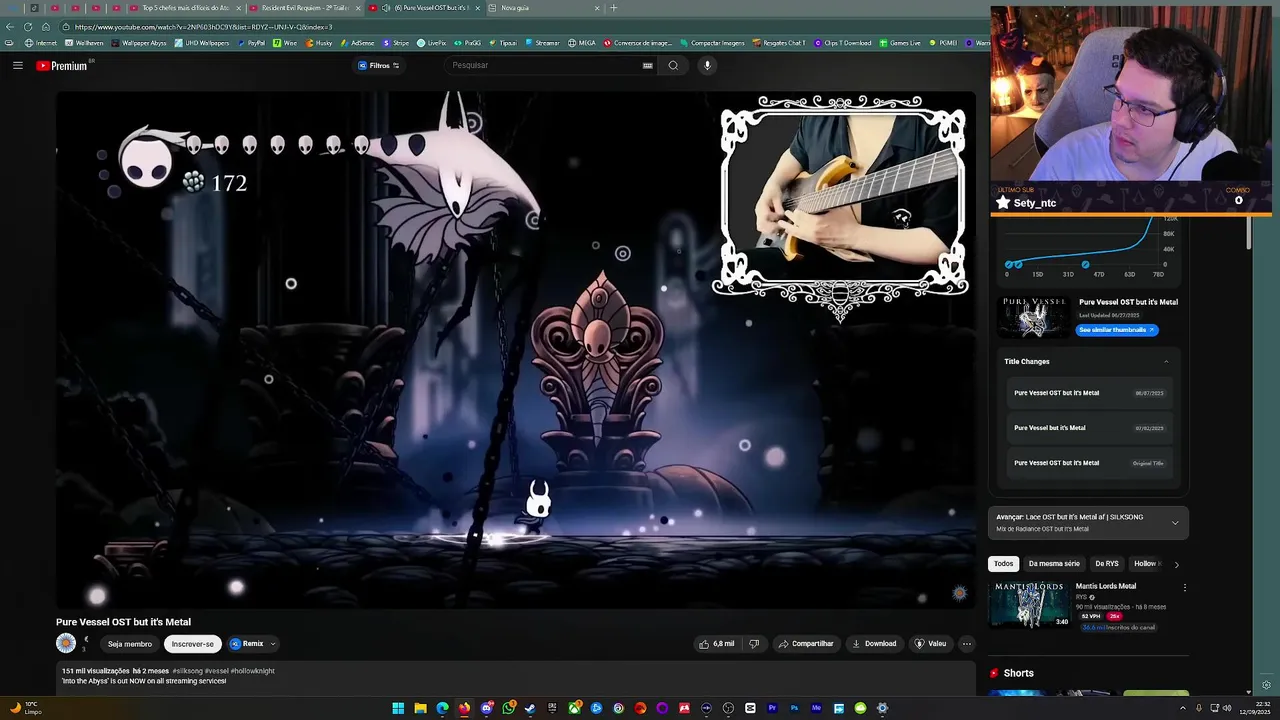
Task: Open Mantis Lords Metal thumbnail
Action: pyautogui.click(x=1029, y=605)
